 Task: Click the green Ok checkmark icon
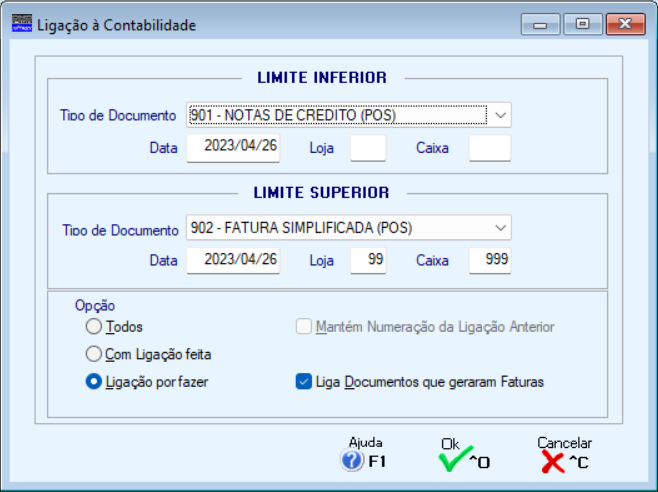[454, 461]
